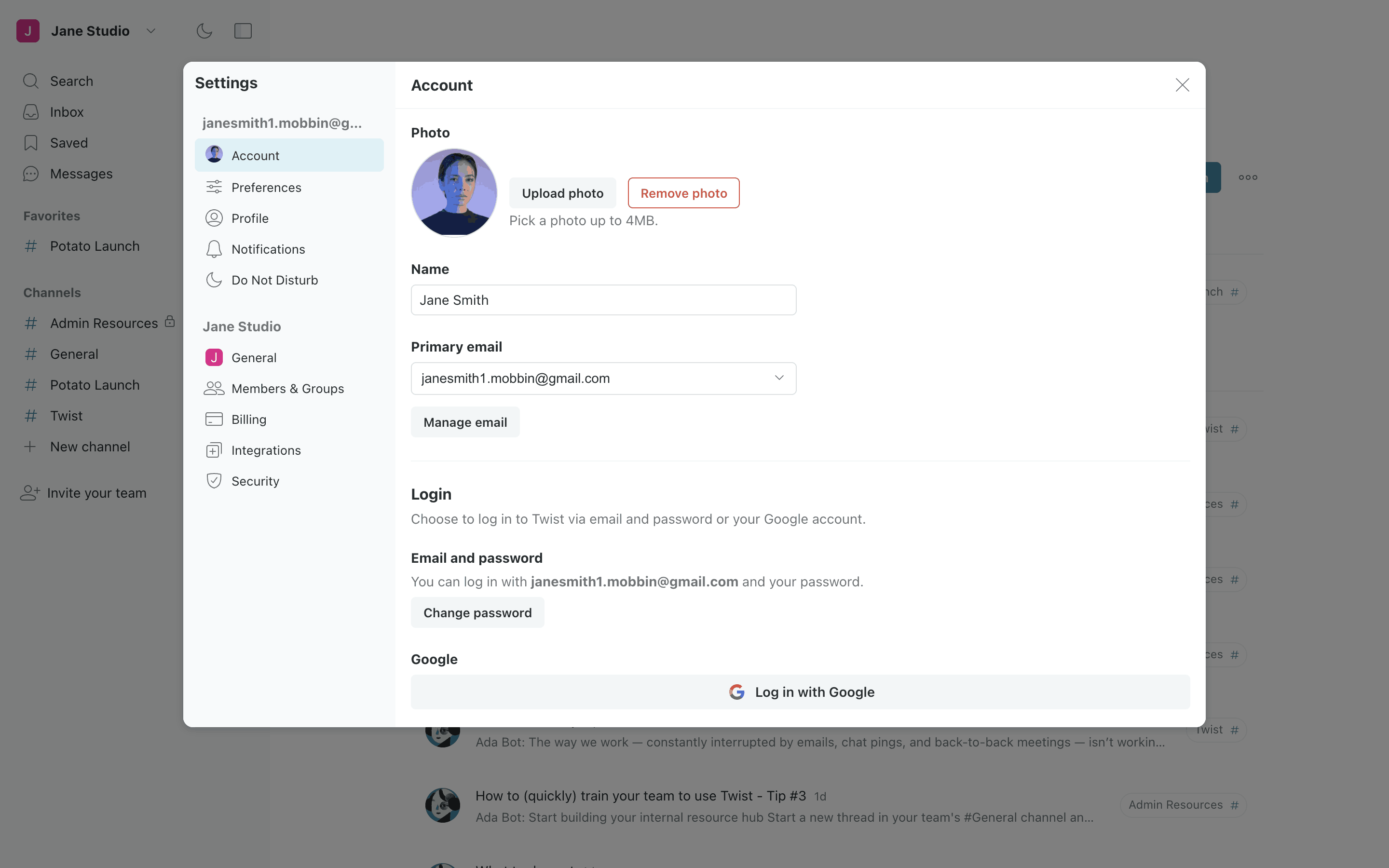Click the moon icon in top bar
This screenshot has width=1389, height=868.
[x=204, y=31]
